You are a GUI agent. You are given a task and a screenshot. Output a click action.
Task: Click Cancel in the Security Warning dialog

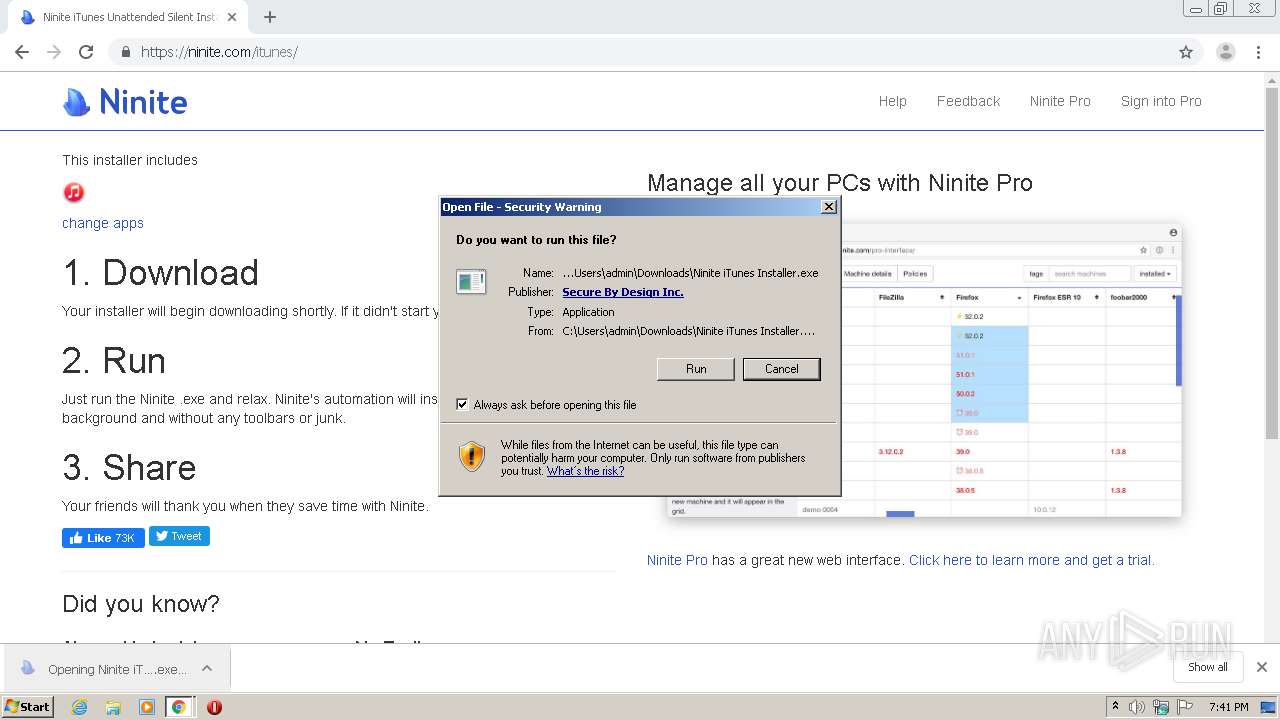tap(781, 369)
